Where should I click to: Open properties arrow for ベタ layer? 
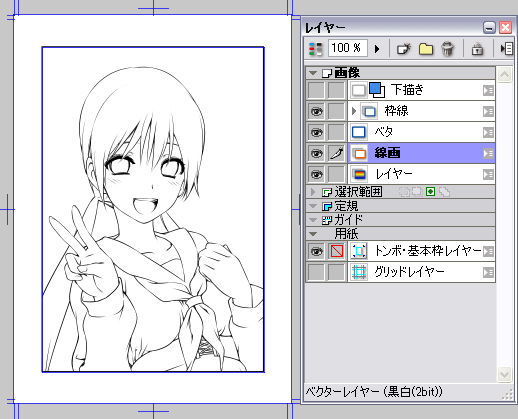click(x=488, y=133)
